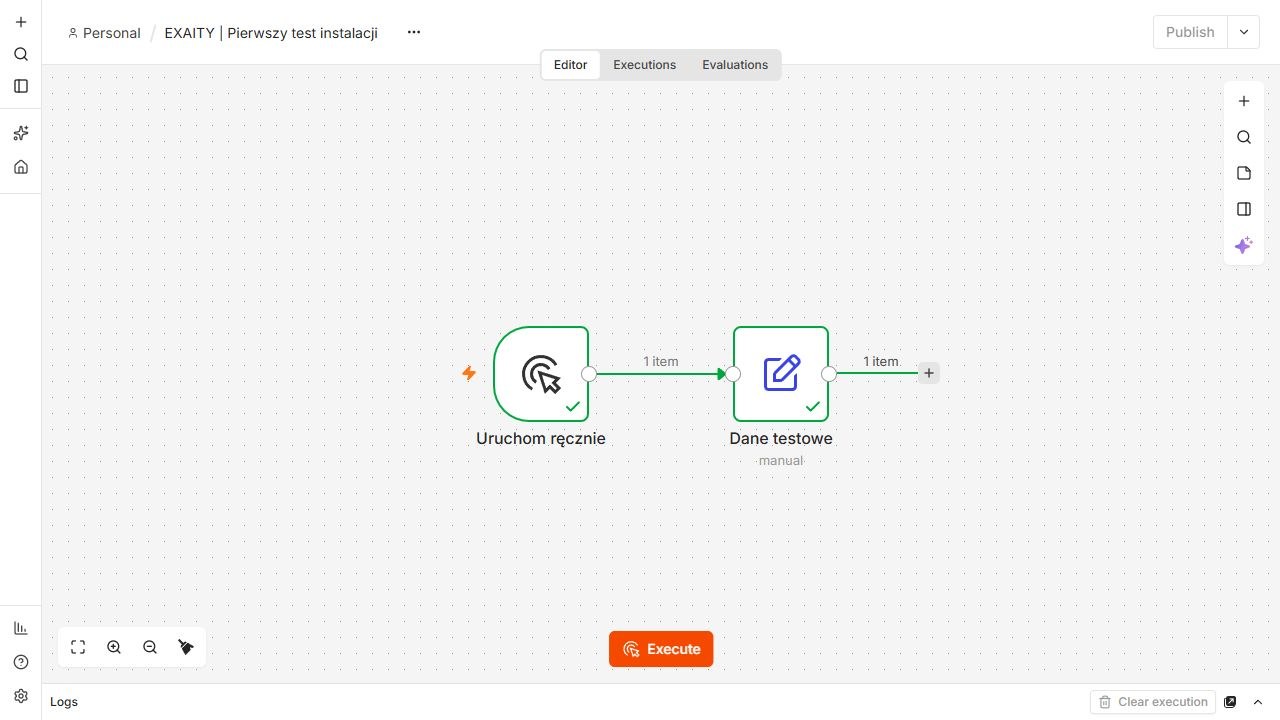The image size is (1280, 720).
Task: Tidy up workflow with broom icon
Action: [186, 647]
